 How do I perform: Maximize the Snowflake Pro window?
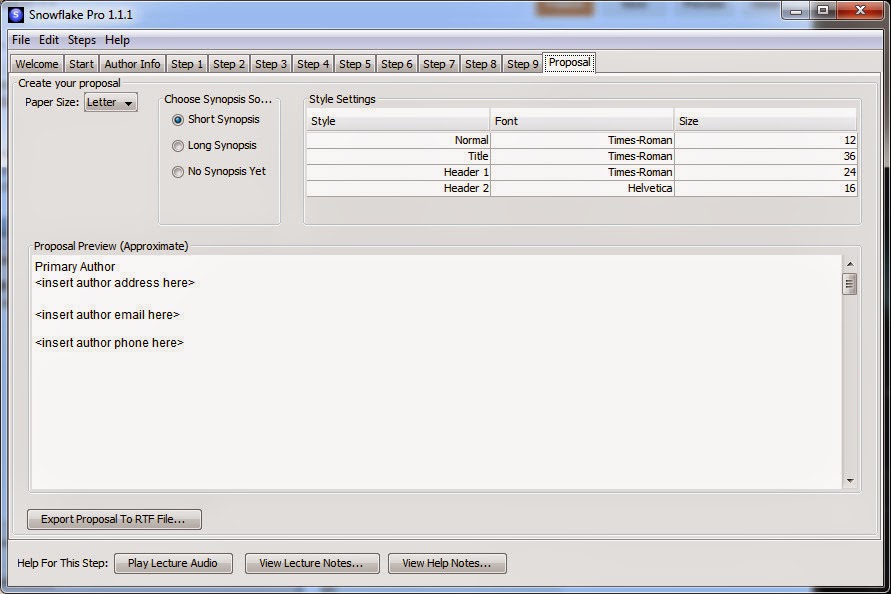coord(822,10)
